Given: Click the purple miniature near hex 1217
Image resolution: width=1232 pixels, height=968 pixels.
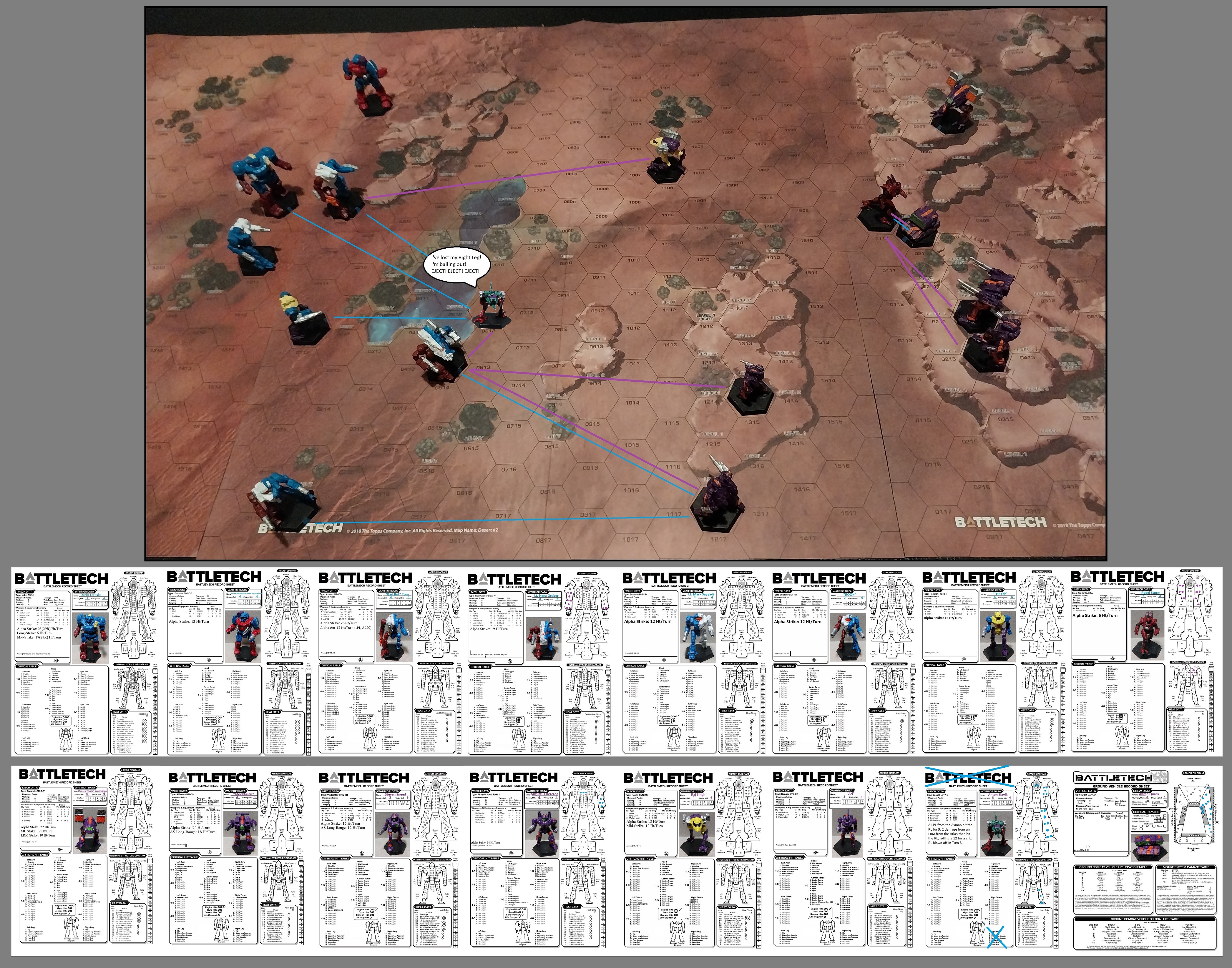Looking at the screenshot, I should coord(717,493).
